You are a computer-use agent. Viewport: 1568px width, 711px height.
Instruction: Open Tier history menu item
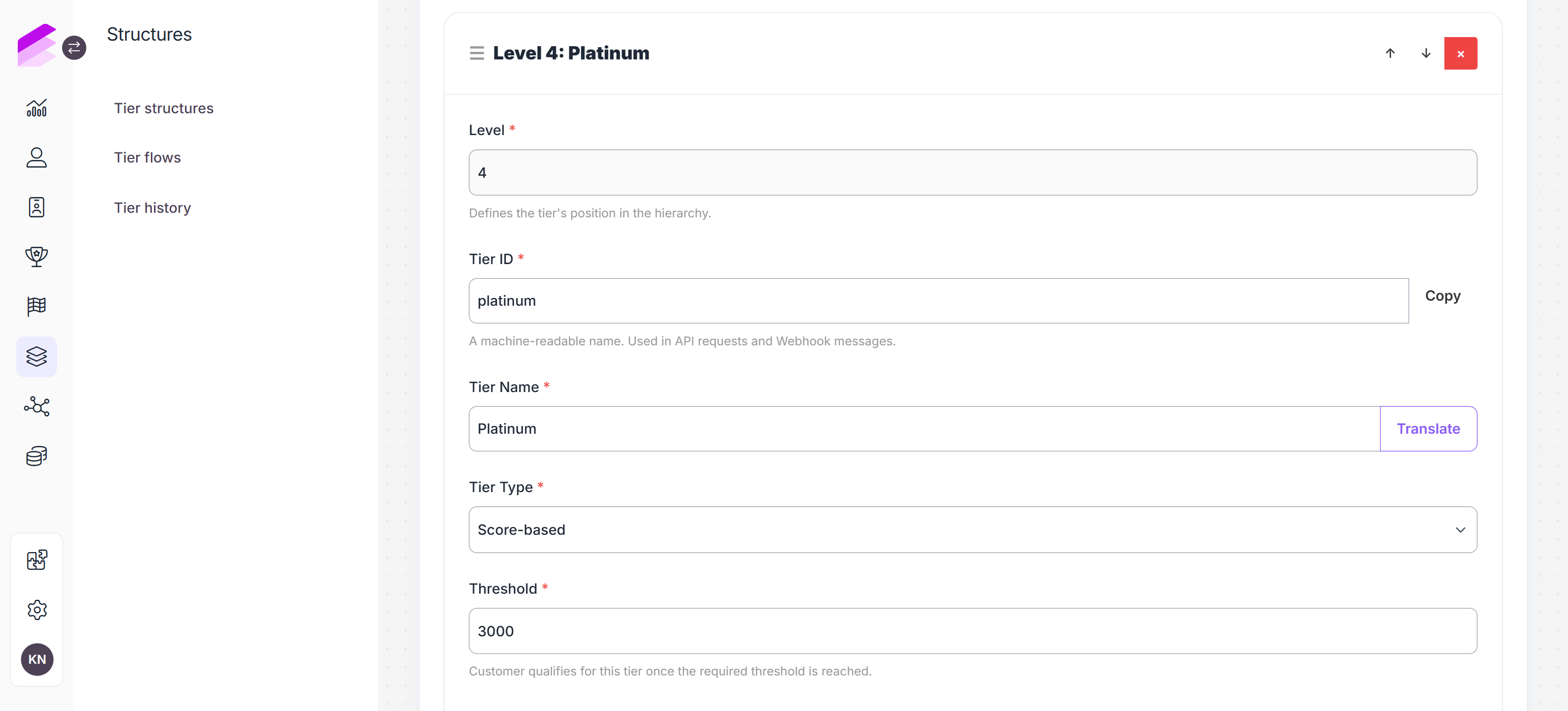click(152, 208)
